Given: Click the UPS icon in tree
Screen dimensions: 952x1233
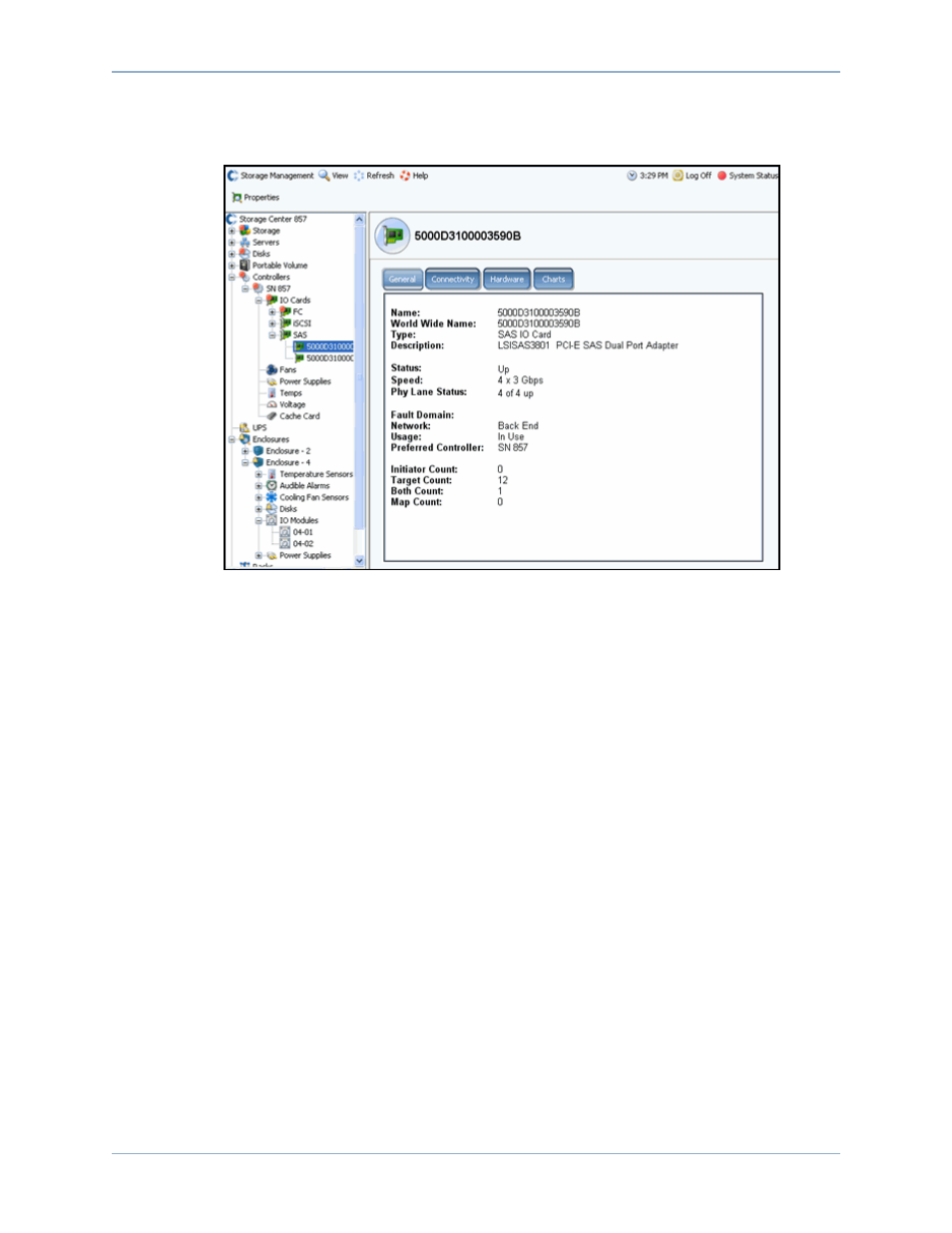Looking at the screenshot, I should 244,428.
